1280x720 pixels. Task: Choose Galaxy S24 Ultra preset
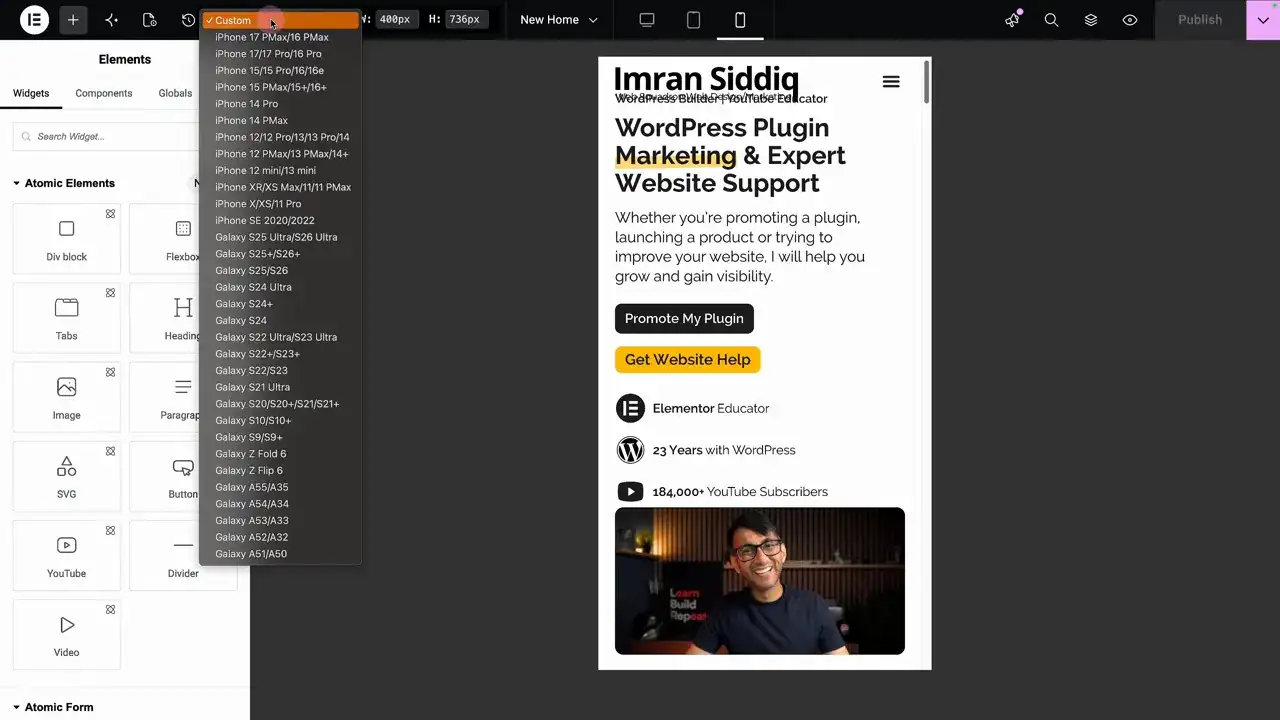(x=280, y=287)
